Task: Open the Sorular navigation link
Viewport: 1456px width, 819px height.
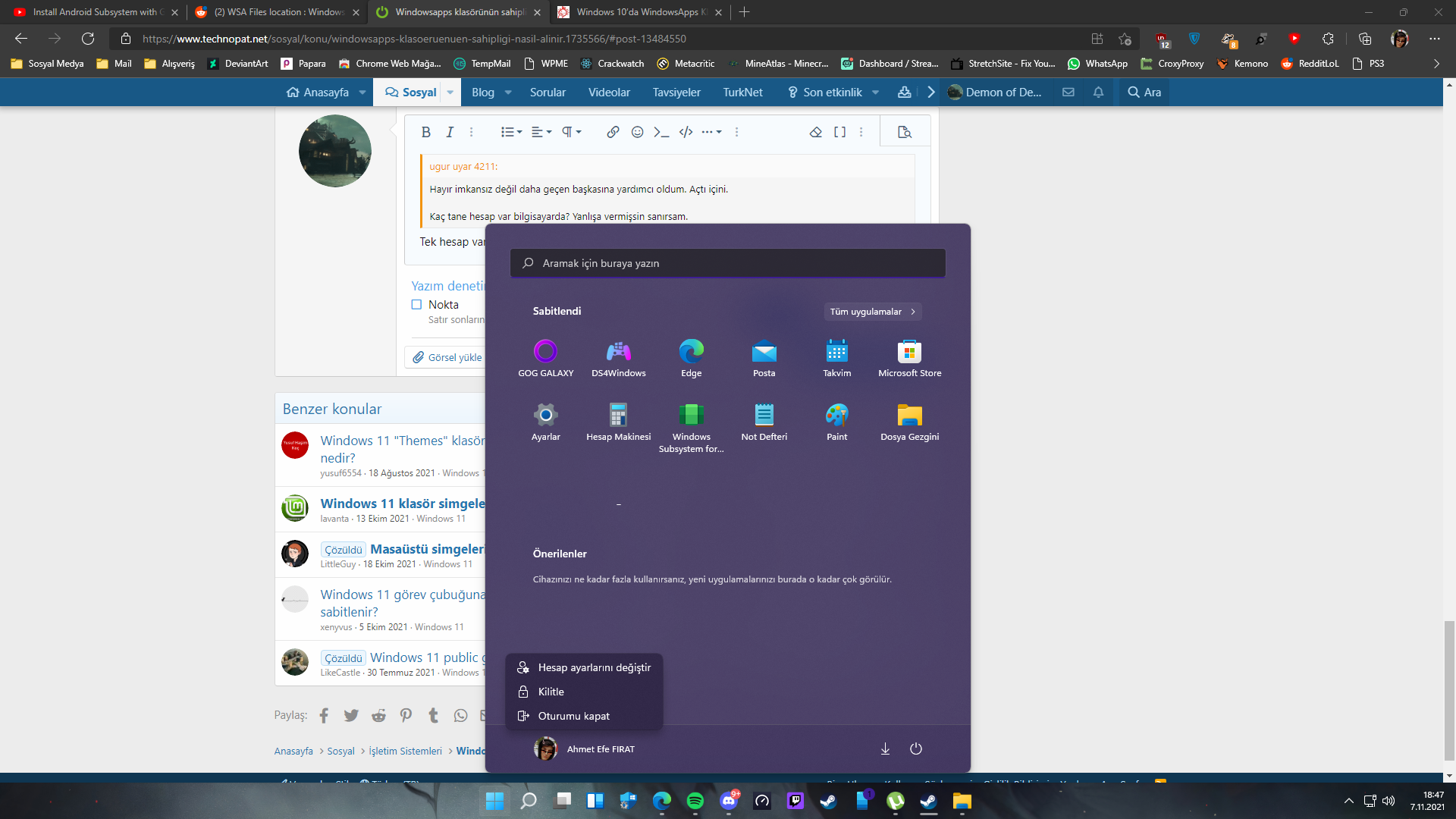Action: 548,93
